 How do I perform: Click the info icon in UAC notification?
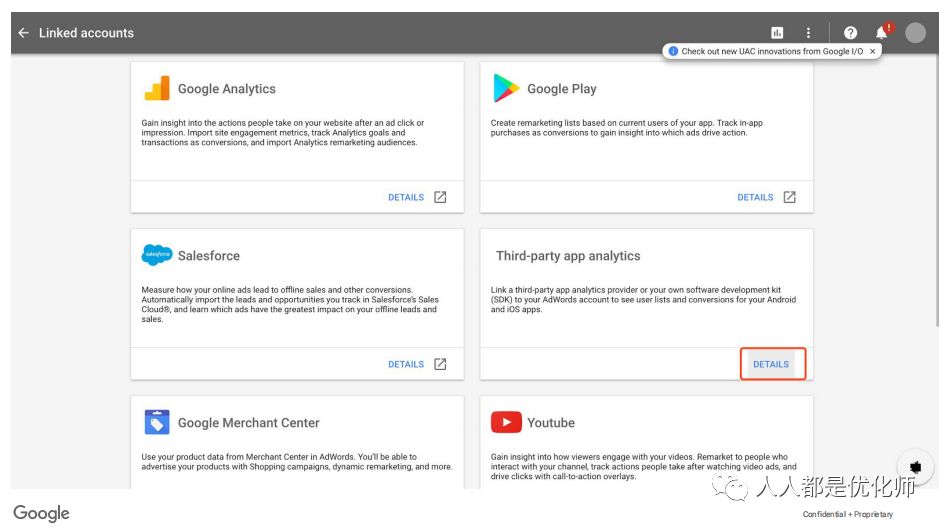click(x=673, y=51)
